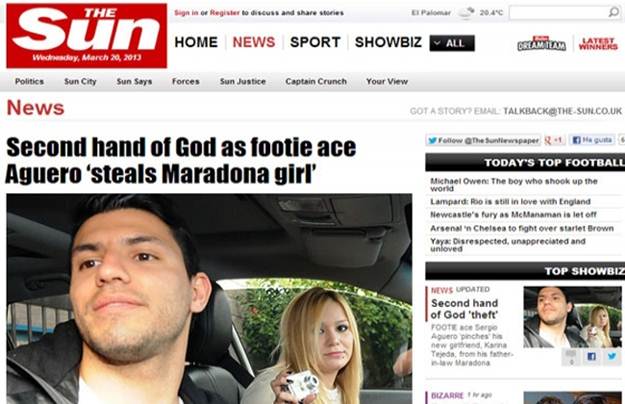Click the weather cloud icon
The image size is (625, 404).
[466, 13]
